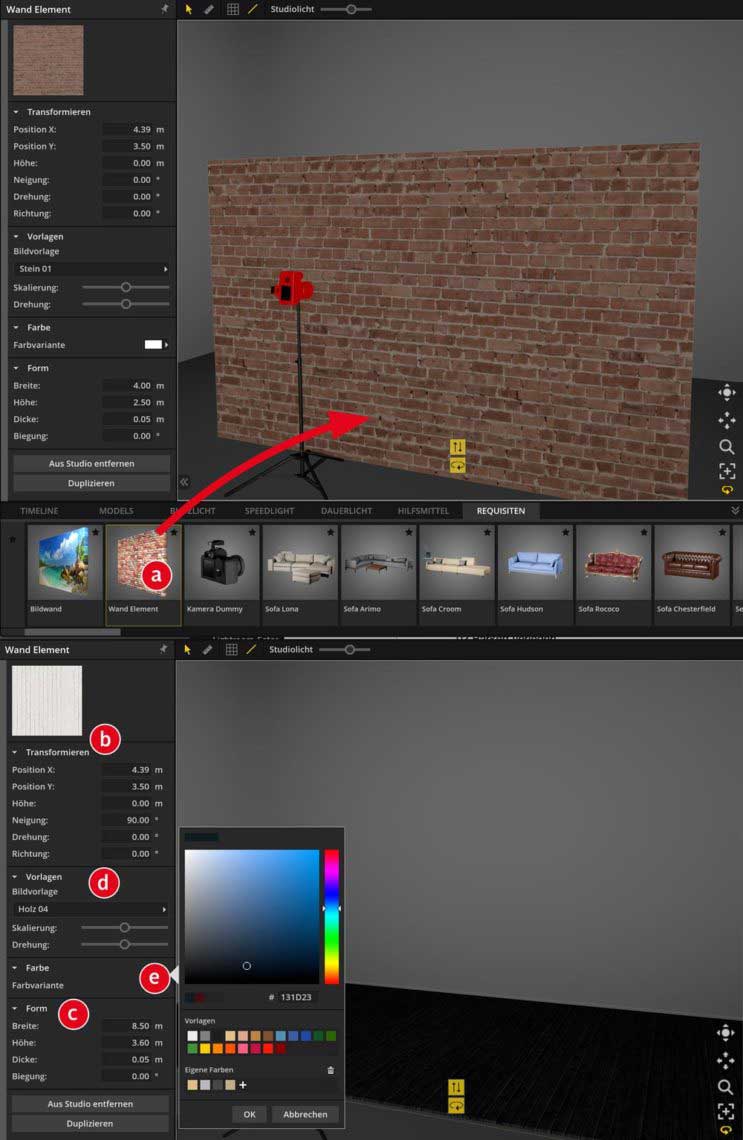The width and height of the screenshot is (743, 1140).
Task: Add a custom color with the plus icon
Action: (x=243, y=1085)
